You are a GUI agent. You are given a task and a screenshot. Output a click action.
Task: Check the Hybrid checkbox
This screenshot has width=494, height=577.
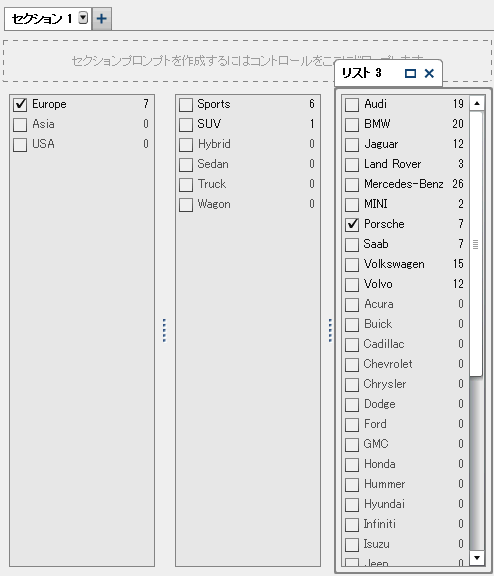(186, 144)
